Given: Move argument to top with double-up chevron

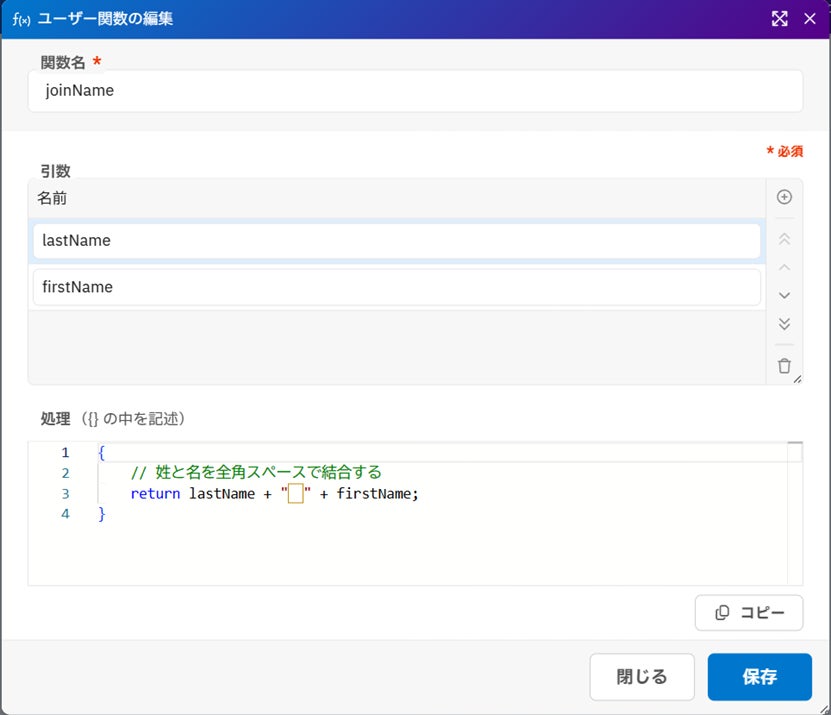Looking at the screenshot, I should click(784, 239).
